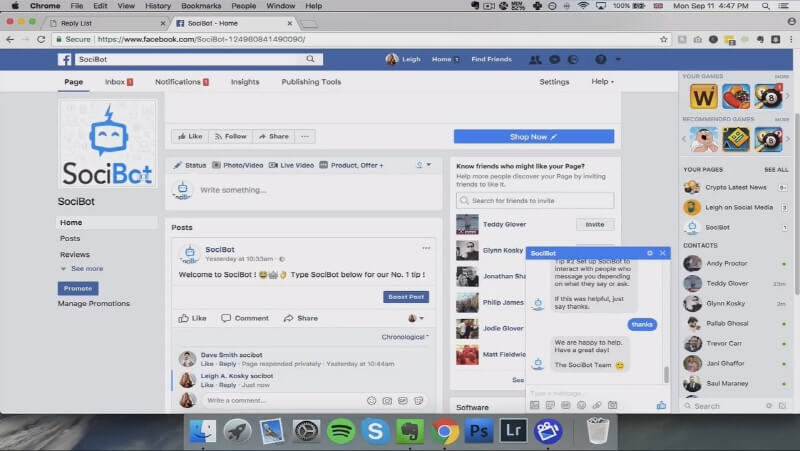
Task: Open Messages icon in top bar
Action: click(x=554, y=60)
